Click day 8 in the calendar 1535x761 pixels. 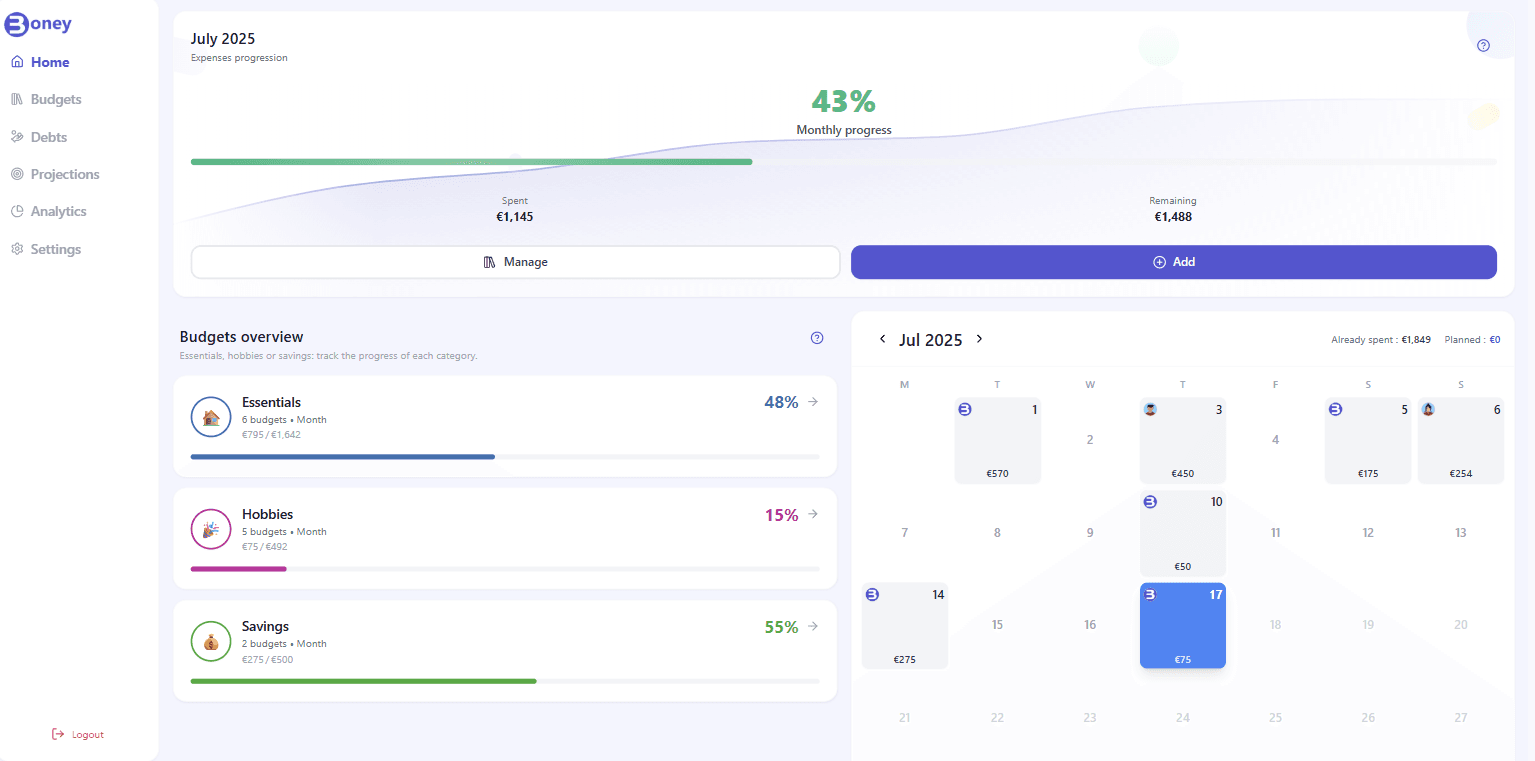(997, 533)
